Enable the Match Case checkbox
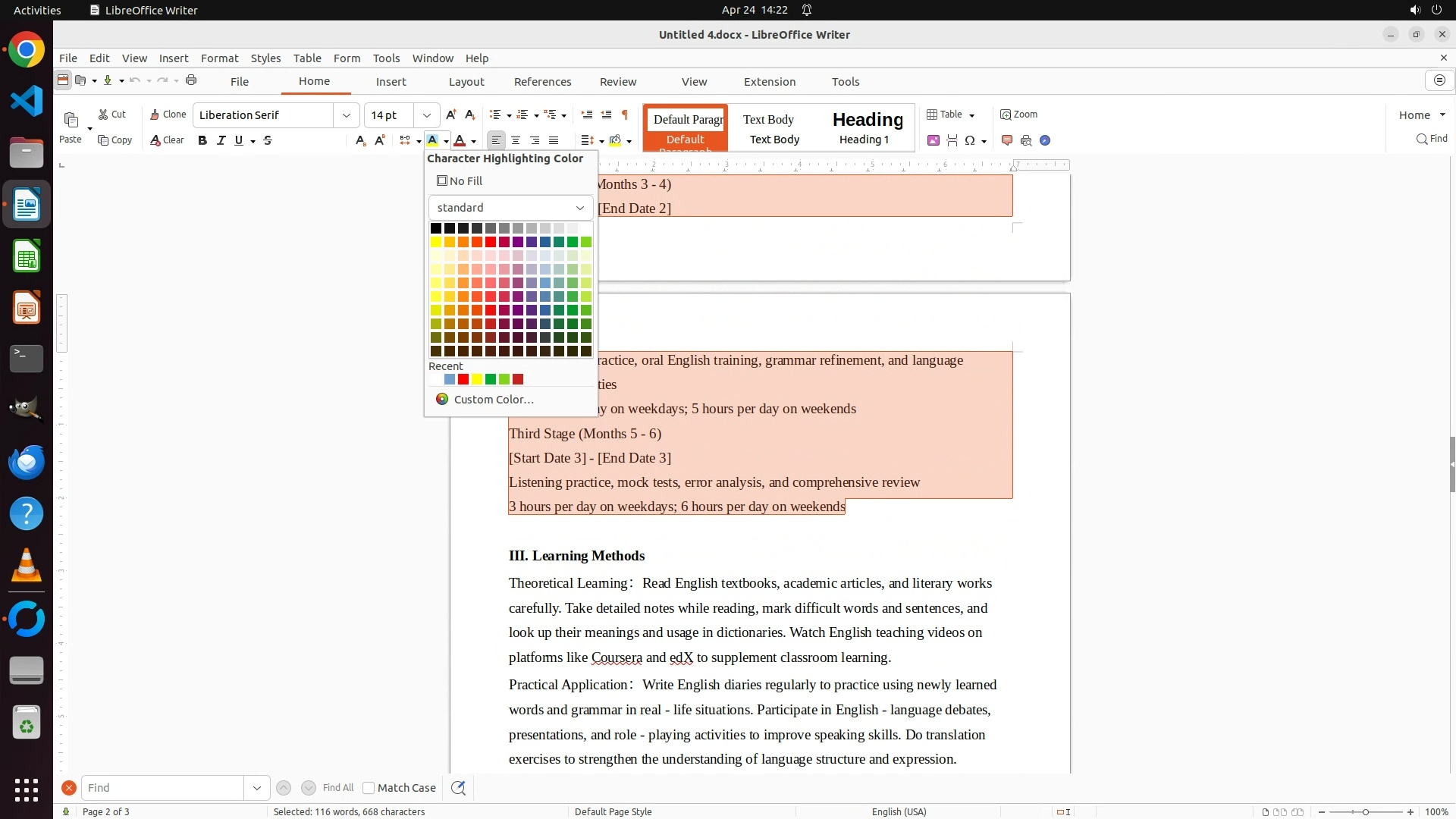Viewport: 1456px width, 819px height. tap(369, 788)
